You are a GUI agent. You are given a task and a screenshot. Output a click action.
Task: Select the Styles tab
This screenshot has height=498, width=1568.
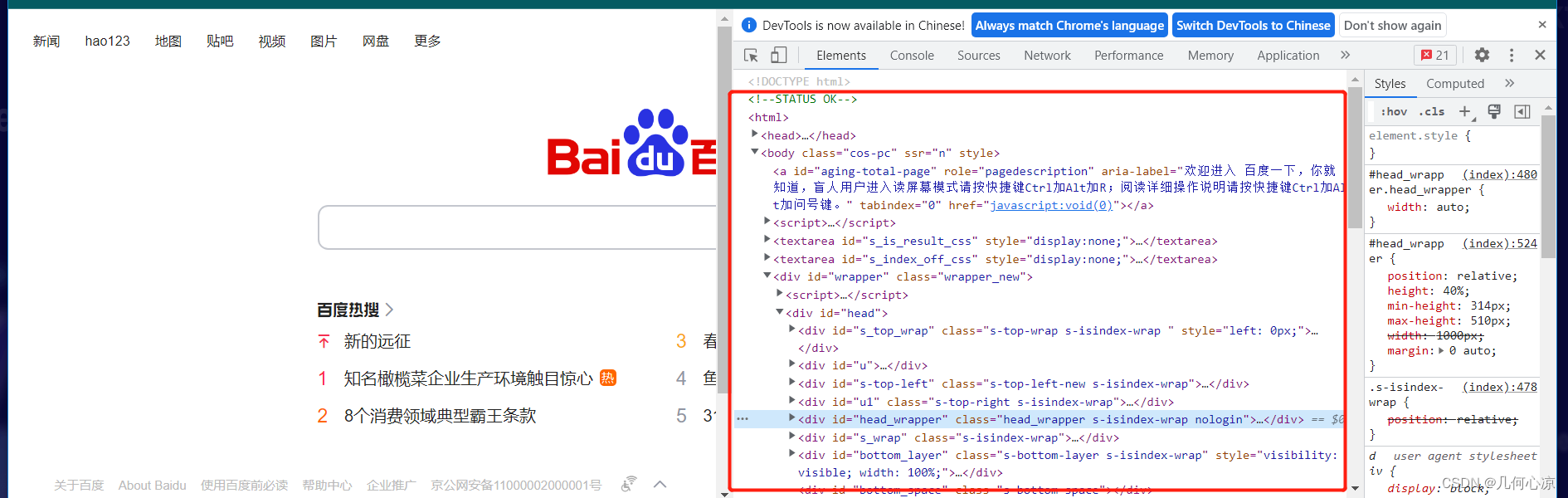tap(1390, 83)
